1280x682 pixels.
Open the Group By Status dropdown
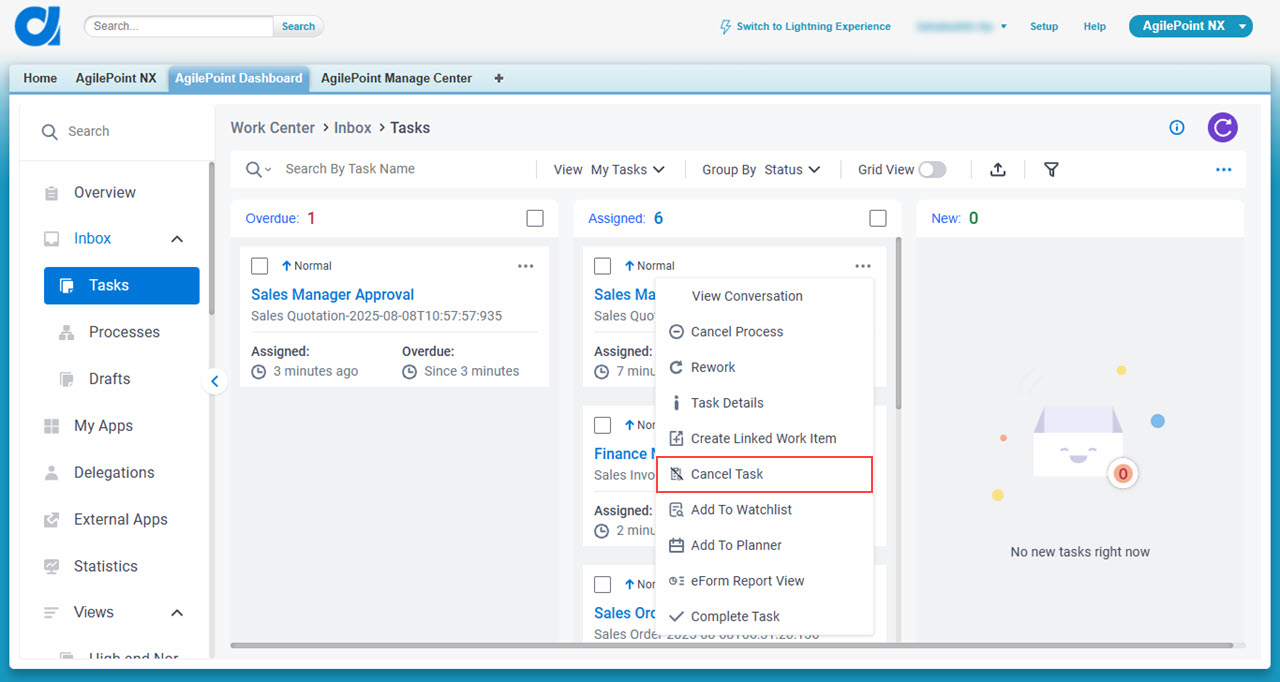761,170
